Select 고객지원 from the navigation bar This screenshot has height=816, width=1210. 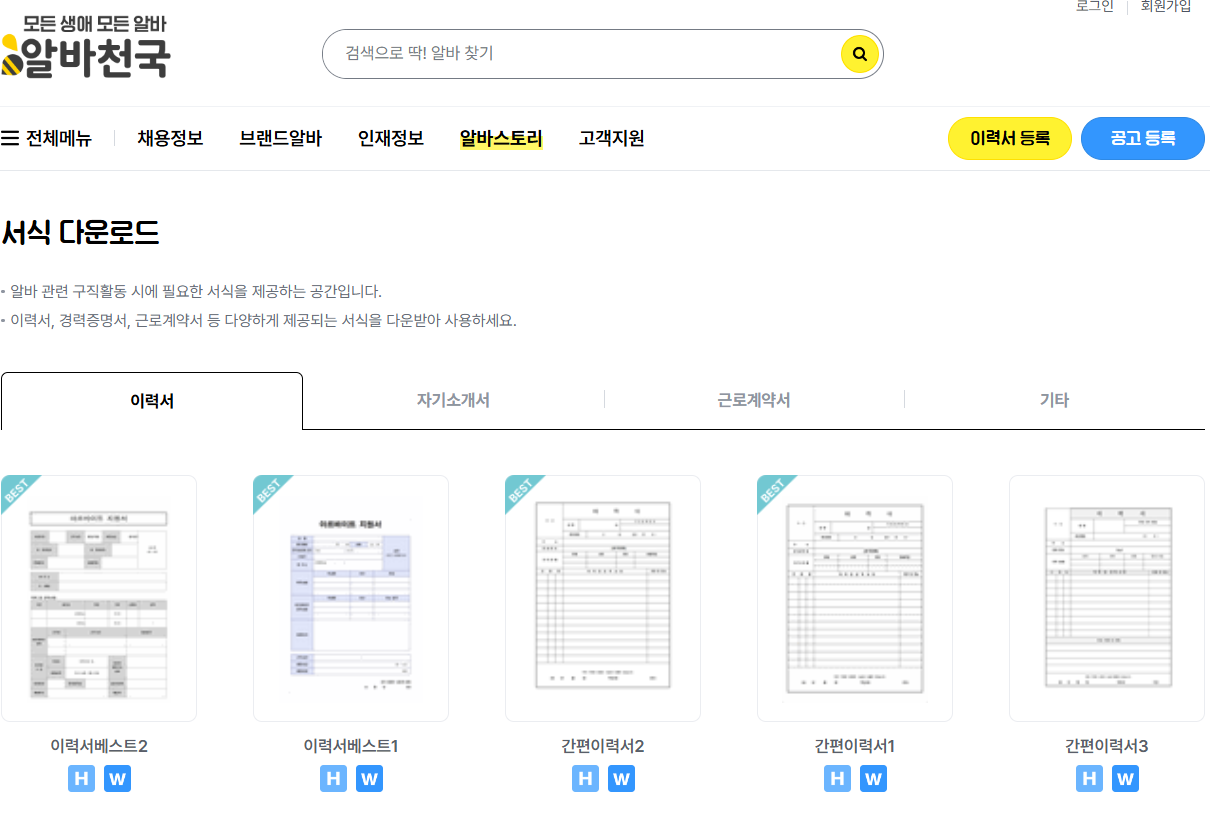pos(610,138)
